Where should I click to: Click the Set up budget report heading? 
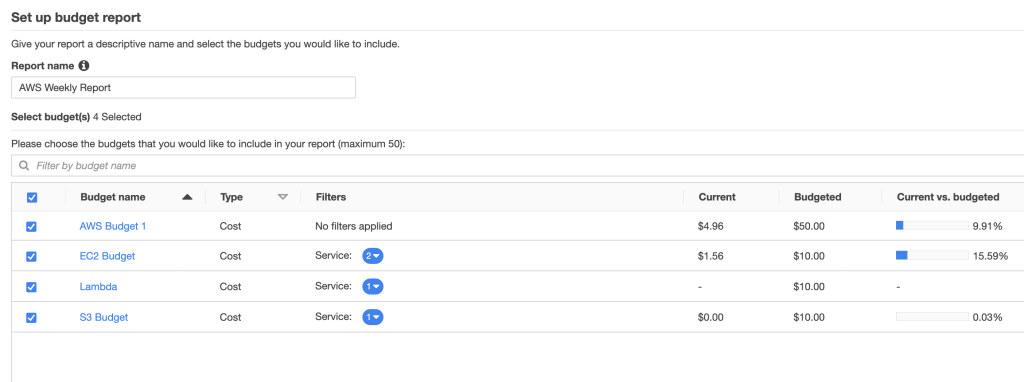point(76,18)
